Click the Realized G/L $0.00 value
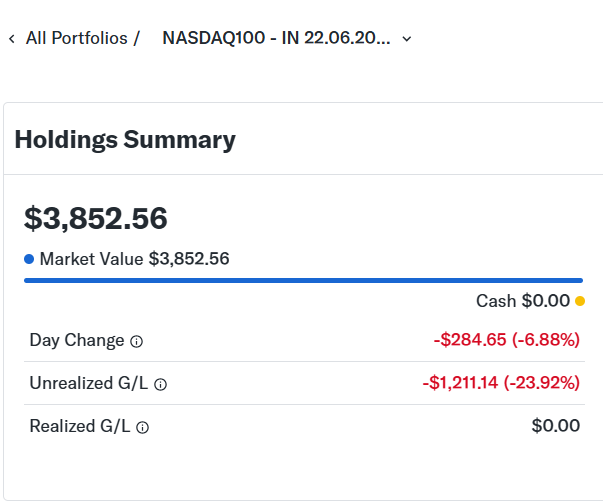Image resolution: width=603 pixels, height=502 pixels. (x=556, y=426)
